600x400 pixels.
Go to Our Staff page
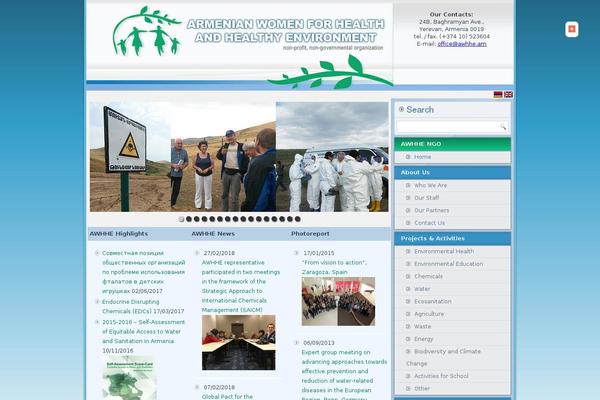[x=426, y=198]
